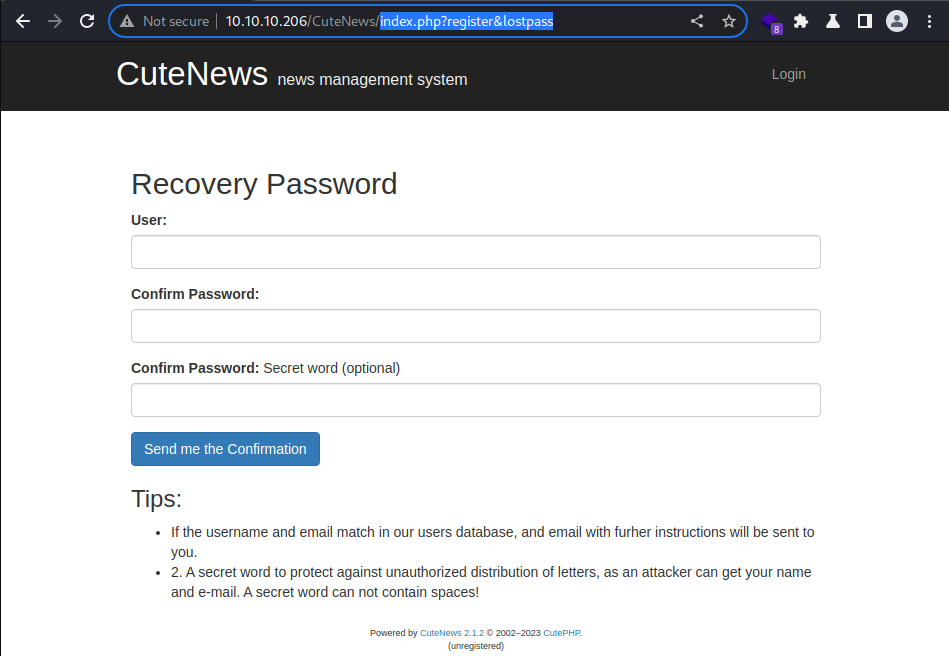The height and width of the screenshot is (656, 949).
Task: Open the CuteNews 2.1.2 footer link
Action: tap(452, 633)
